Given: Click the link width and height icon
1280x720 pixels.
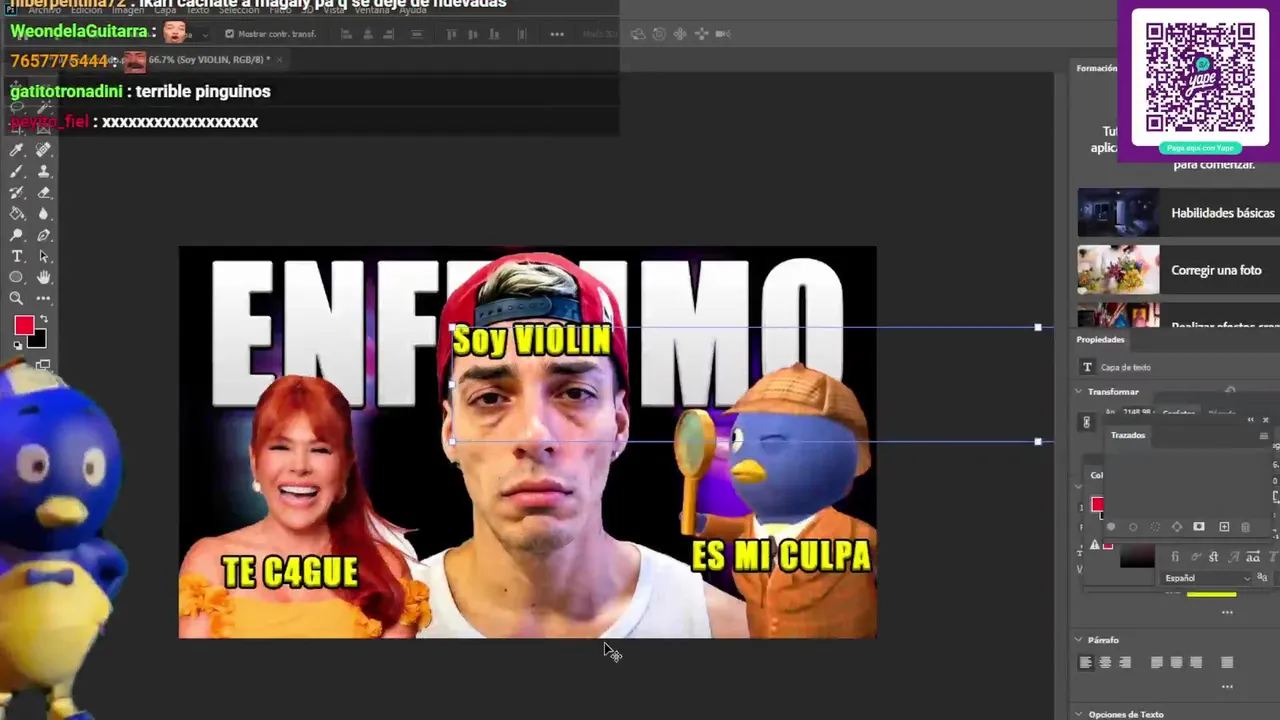Looking at the screenshot, I should pyautogui.click(x=1087, y=422).
